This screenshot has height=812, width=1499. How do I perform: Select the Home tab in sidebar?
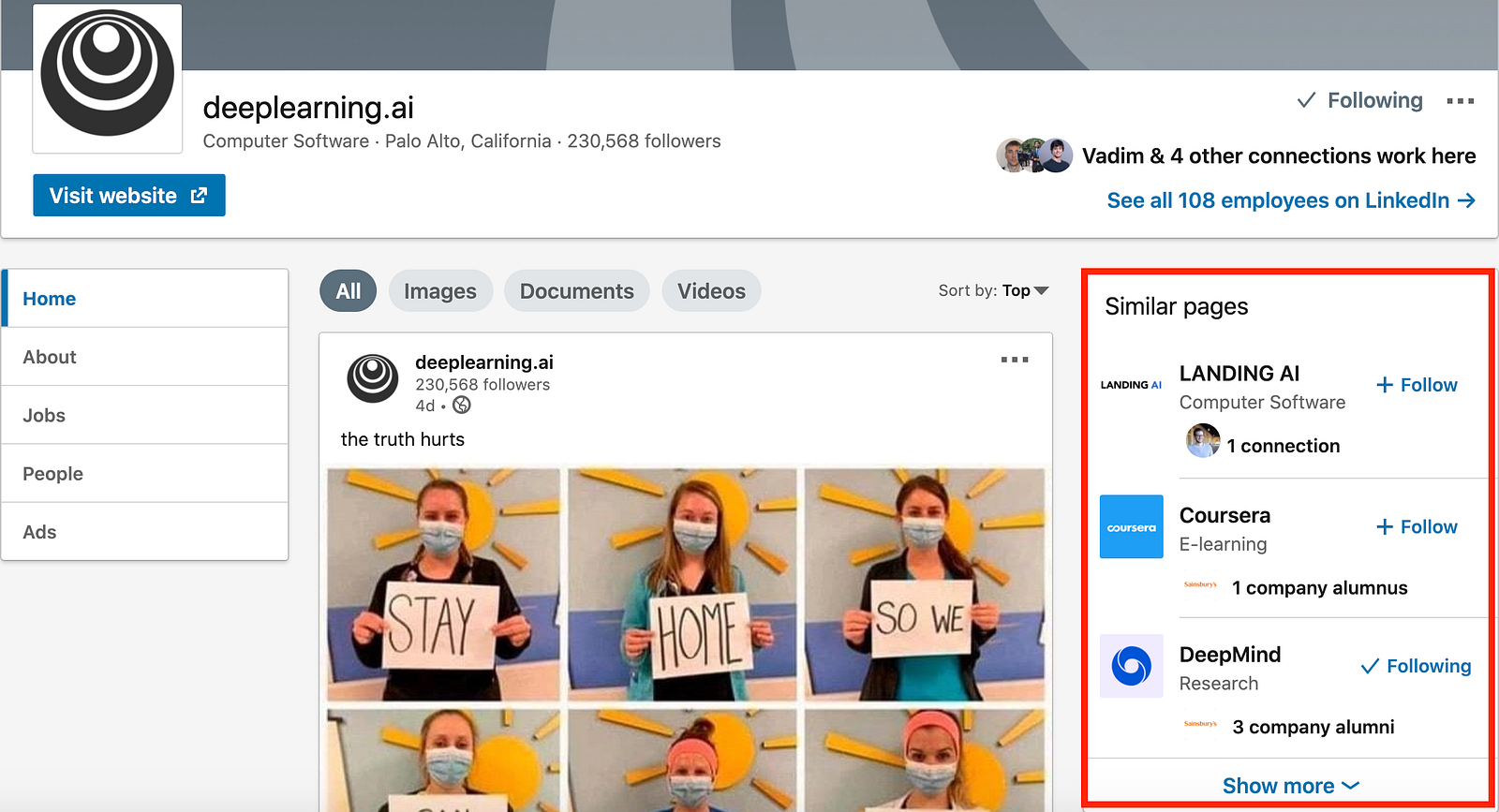click(145, 299)
